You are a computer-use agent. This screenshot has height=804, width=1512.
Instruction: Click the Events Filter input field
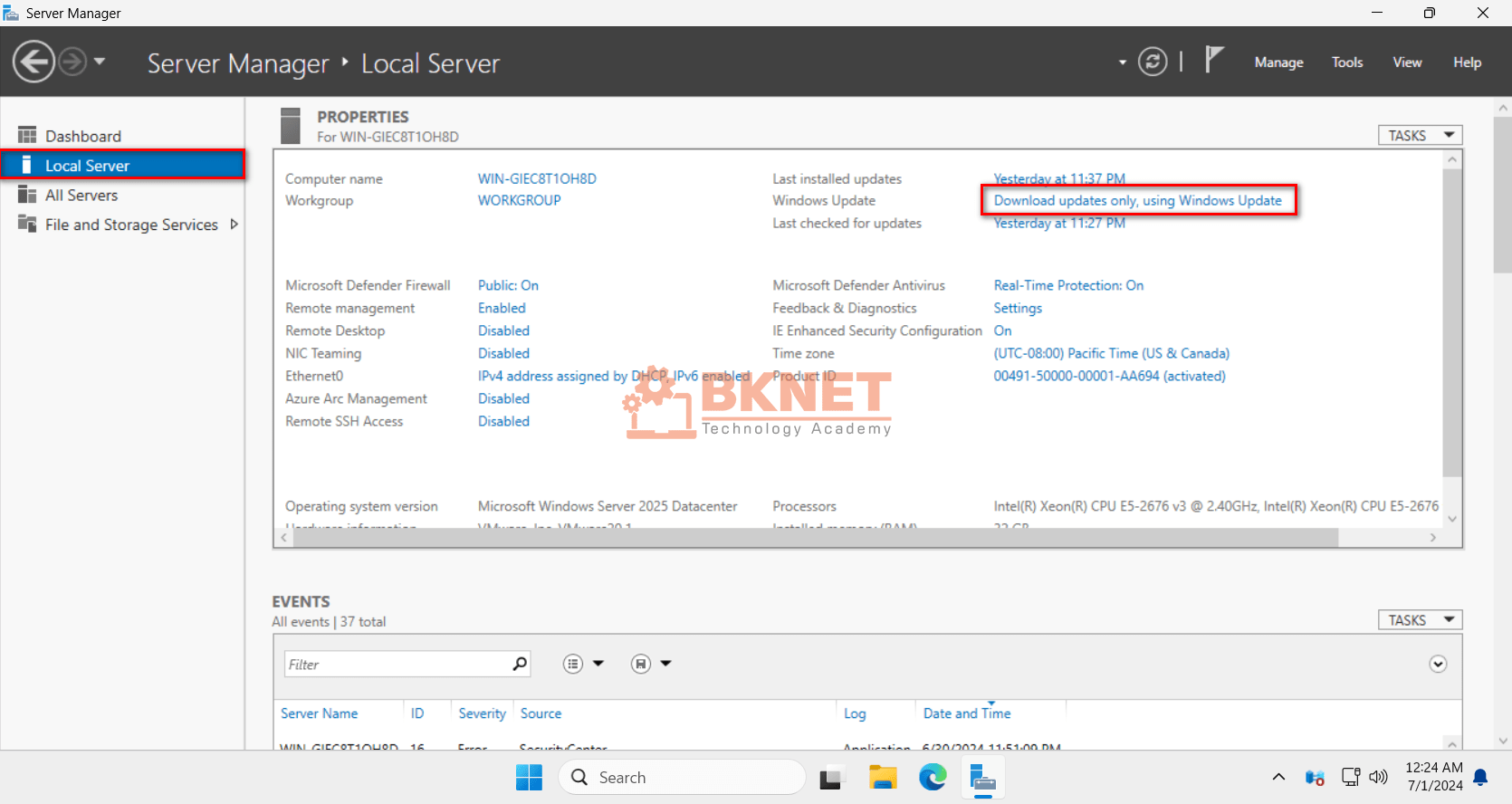(398, 664)
